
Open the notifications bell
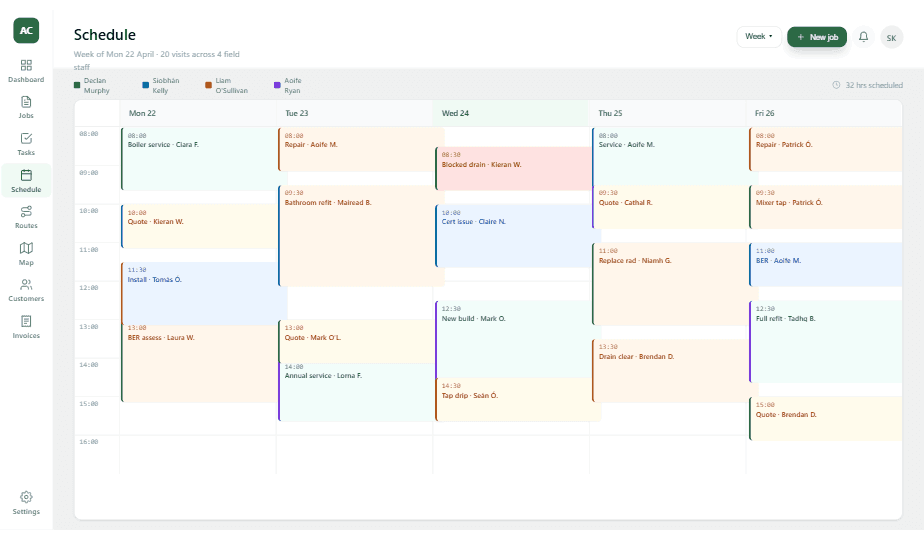tap(863, 37)
